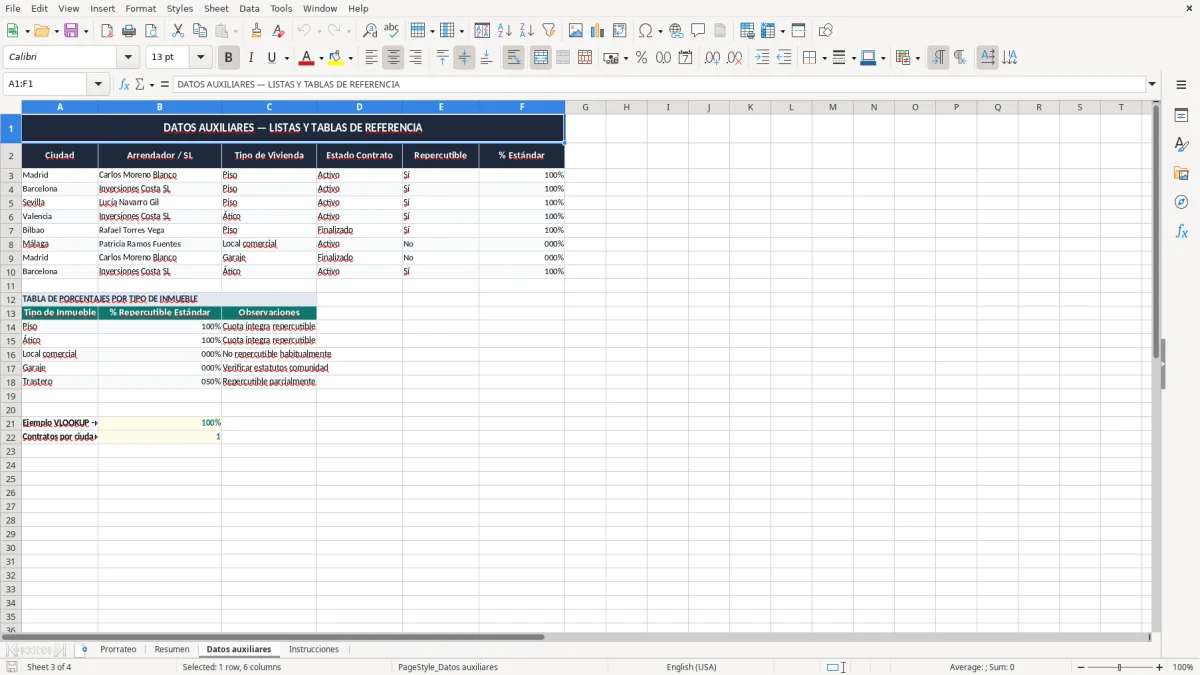Image resolution: width=1200 pixels, height=675 pixels.
Task: Switch to the Instrucciones sheet tab
Action: tap(314, 649)
